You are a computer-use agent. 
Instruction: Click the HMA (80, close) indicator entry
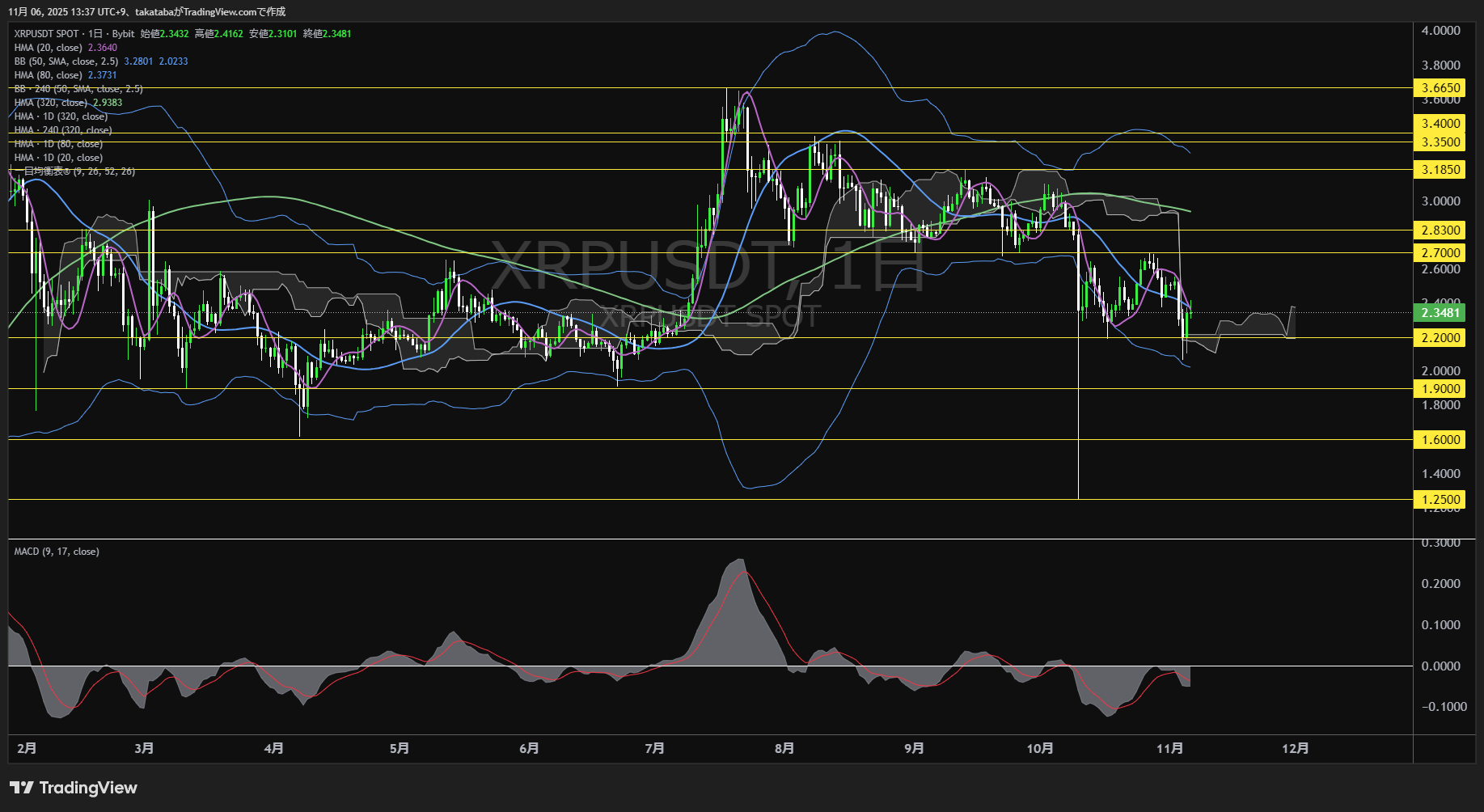point(49,74)
